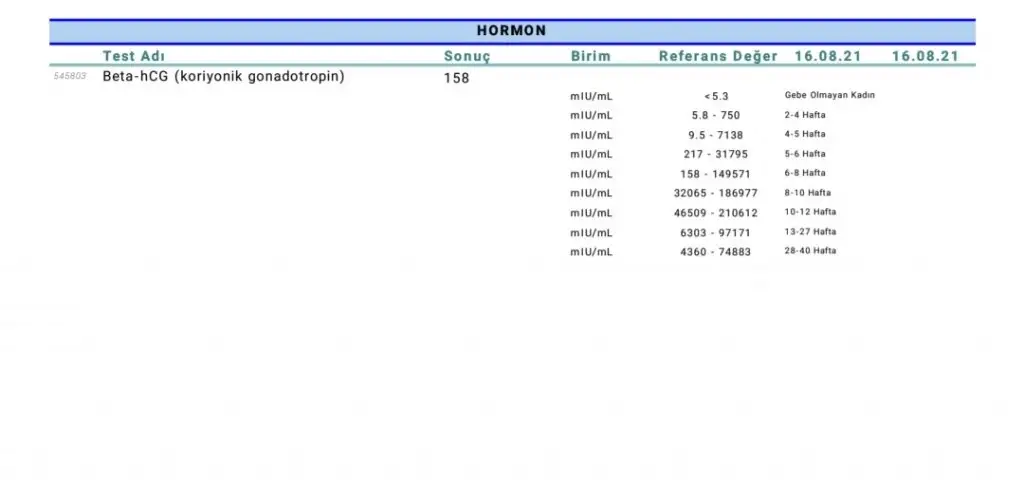Select the 4-5 Hafta label
The image size is (1024, 502).
805,134
